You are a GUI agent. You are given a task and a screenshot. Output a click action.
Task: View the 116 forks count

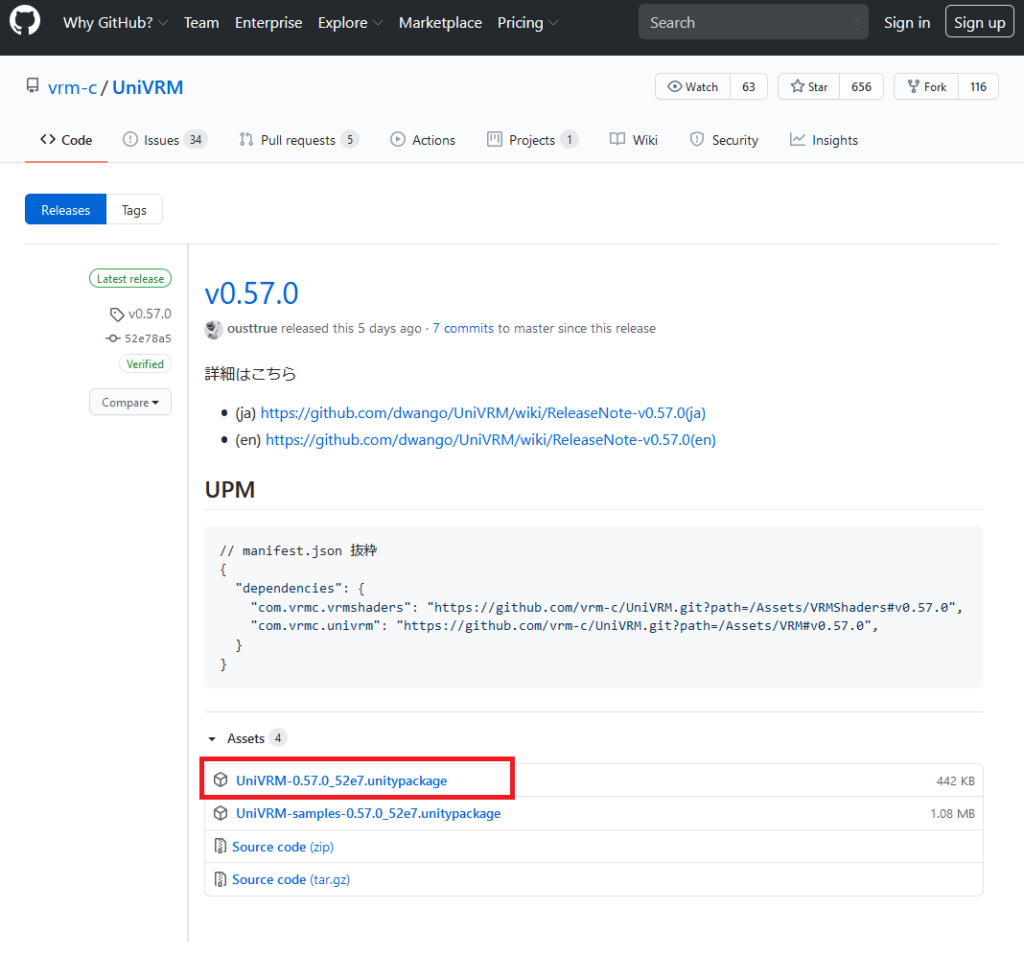tap(978, 87)
